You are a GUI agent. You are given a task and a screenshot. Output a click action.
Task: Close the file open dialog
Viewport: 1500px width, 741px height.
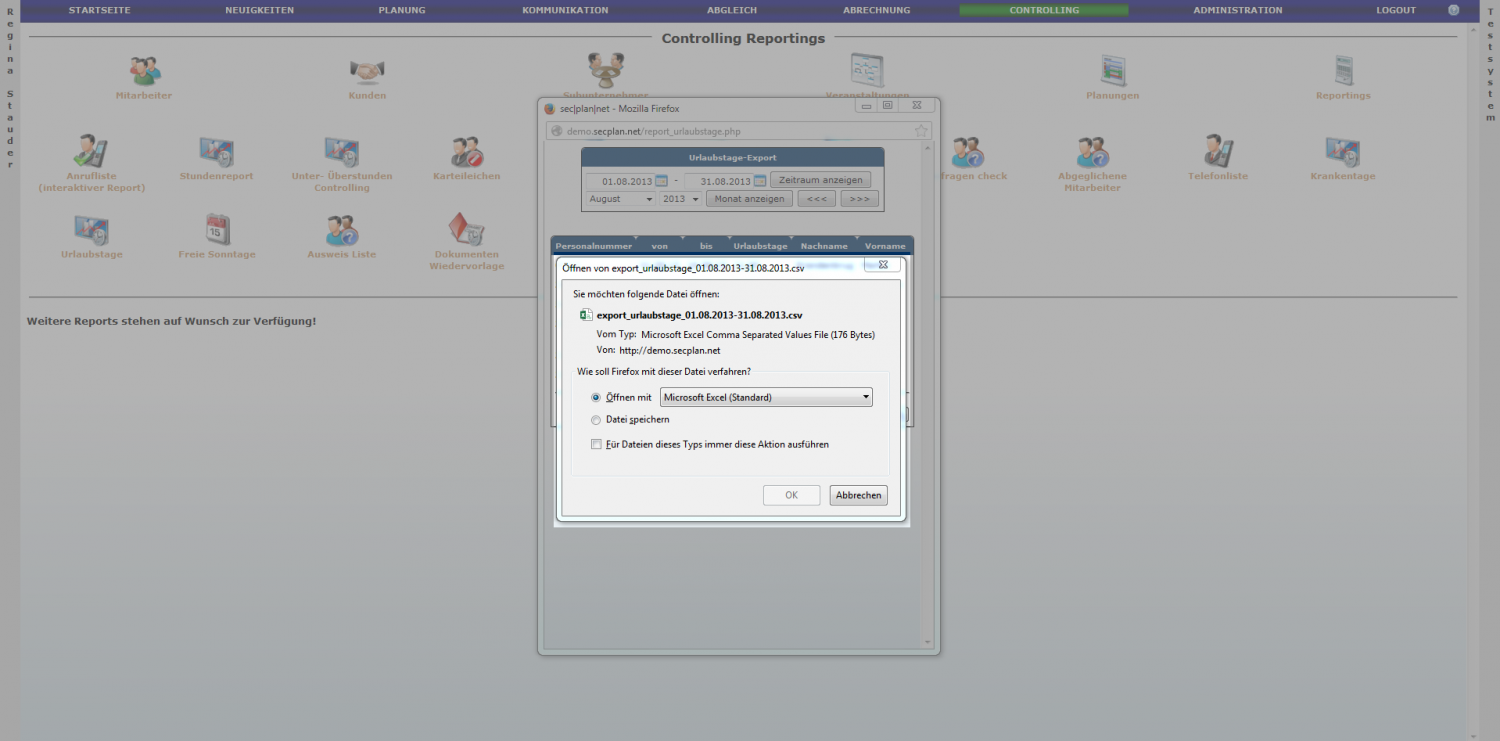(x=883, y=265)
